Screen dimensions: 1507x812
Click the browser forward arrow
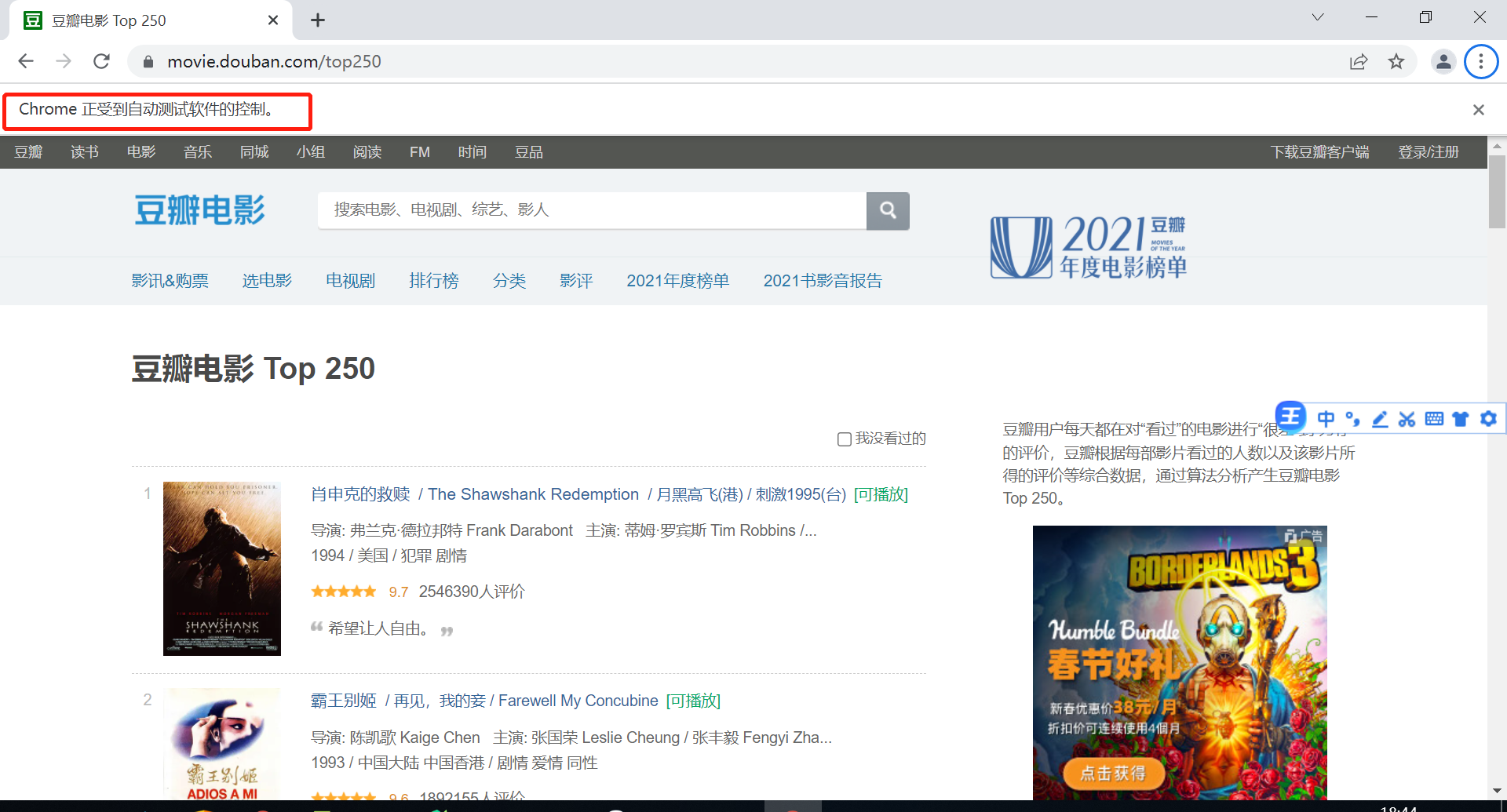tap(64, 61)
